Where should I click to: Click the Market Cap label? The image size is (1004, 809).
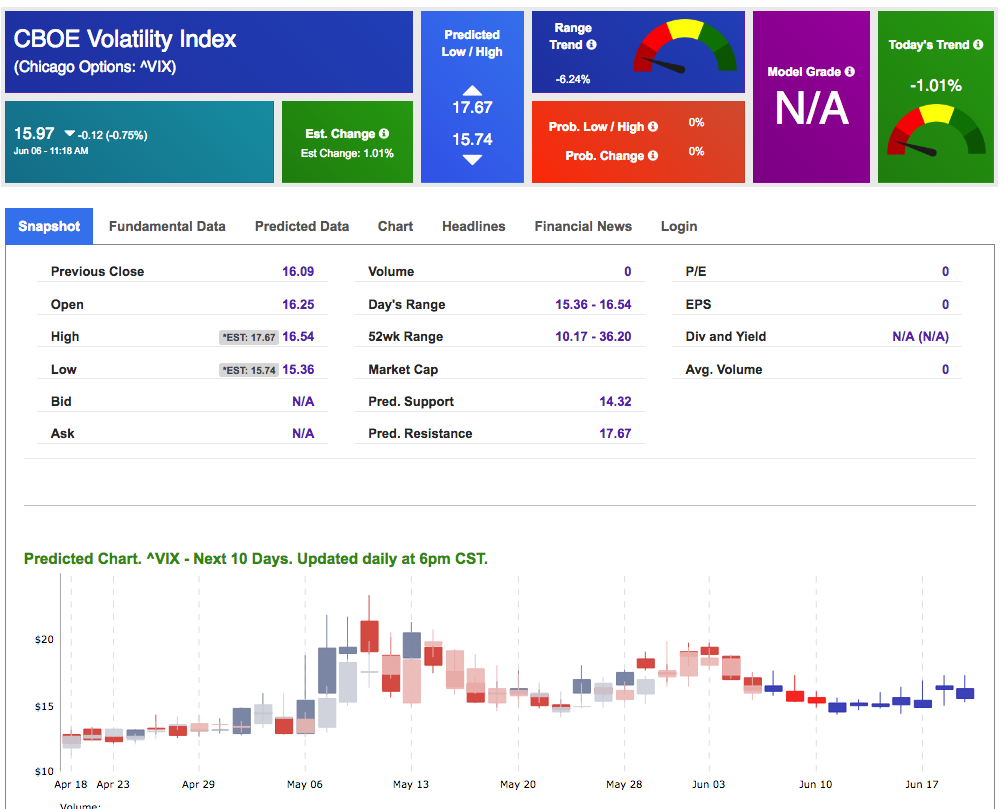point(403,369)
